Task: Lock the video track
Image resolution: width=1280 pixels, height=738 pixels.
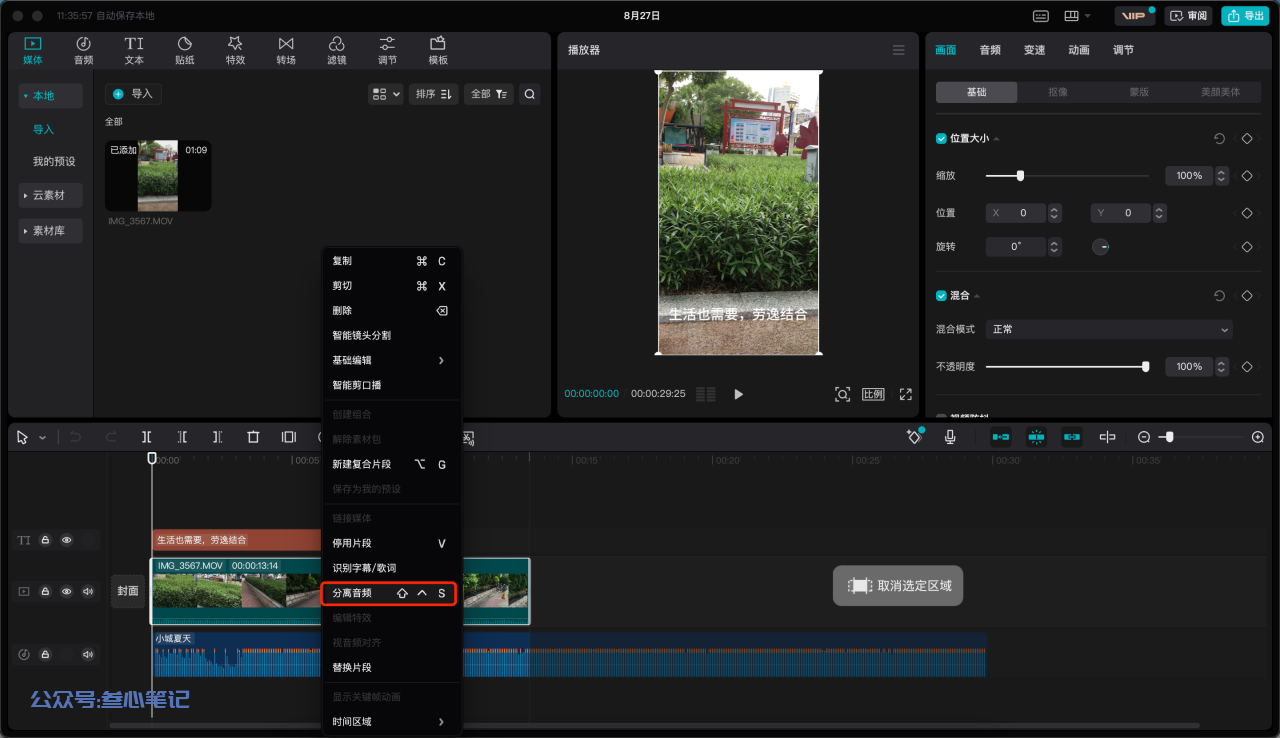Action: coord(45,591)
